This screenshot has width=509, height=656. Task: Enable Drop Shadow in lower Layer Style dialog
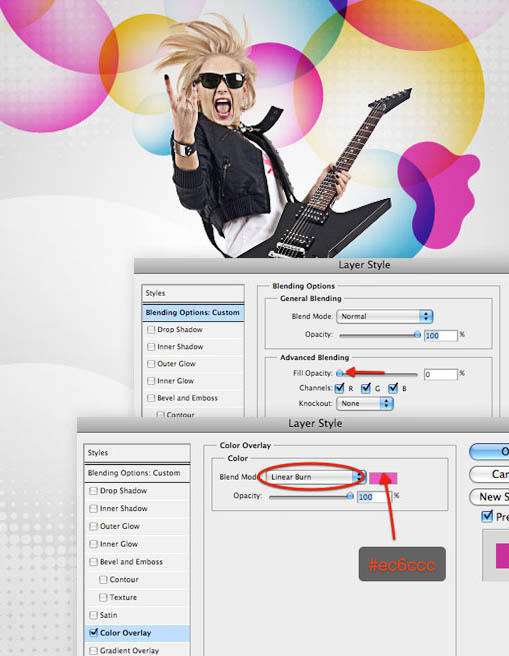93,491
